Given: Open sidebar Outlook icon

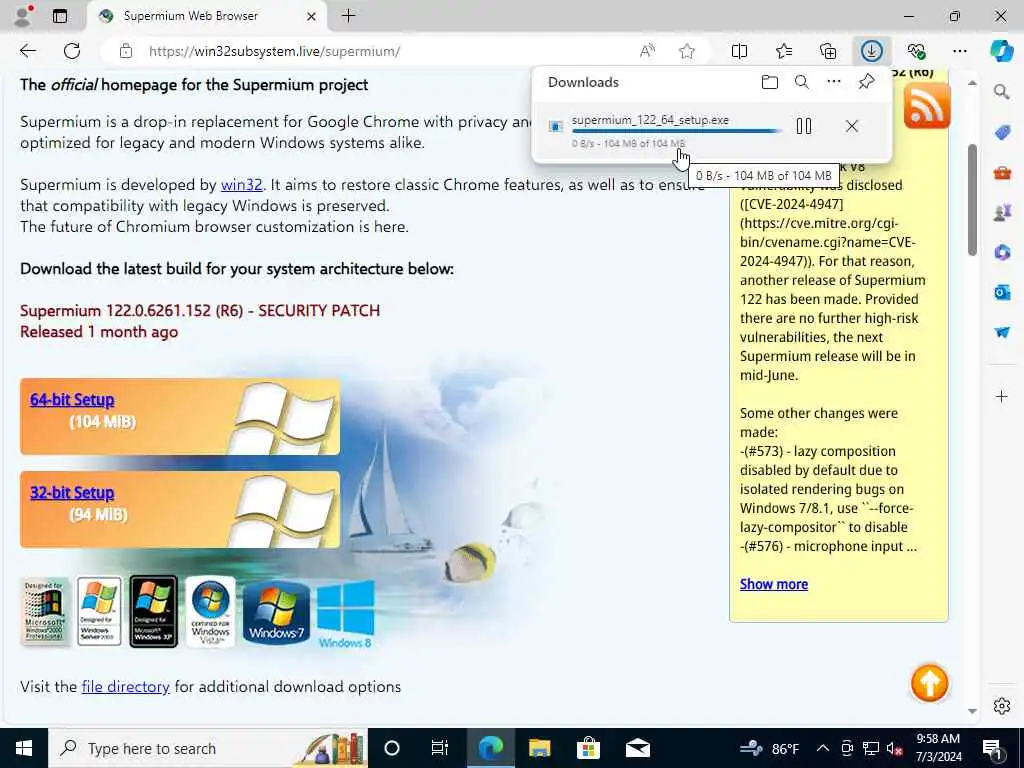Looking at the screenshot, I should tap(1002, 292).
